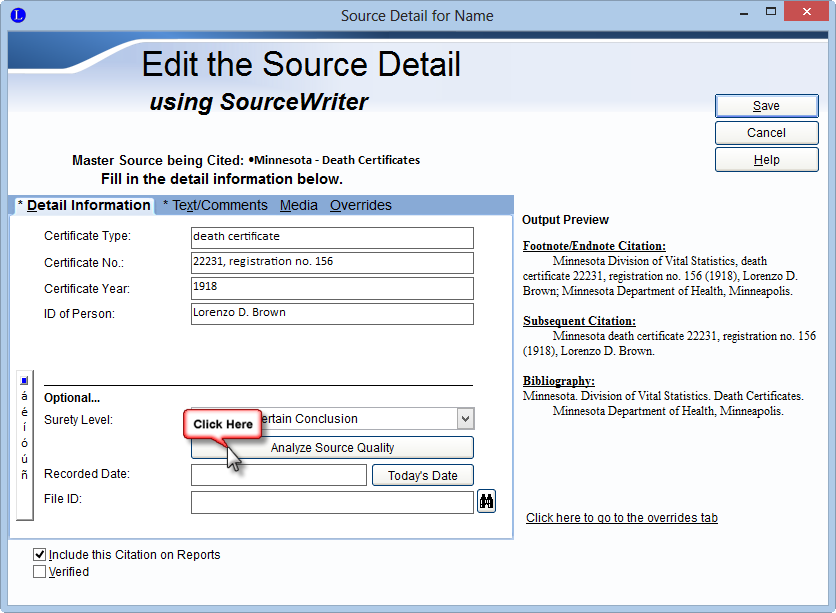Click the Today's Date button

(422, 475)
